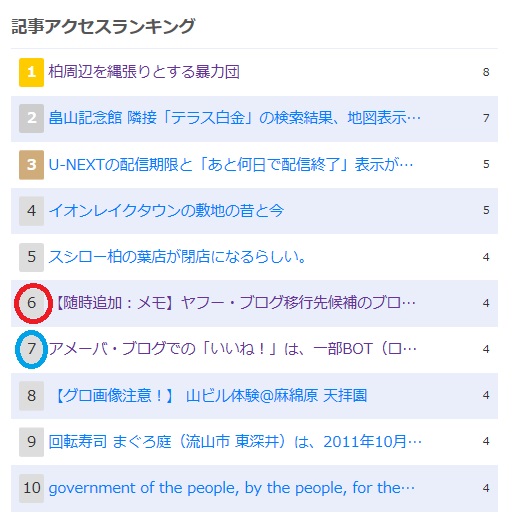Open the U-NEXTの配信期限 article link
Viewport: 515px width, 528px height.
[231, 164]
